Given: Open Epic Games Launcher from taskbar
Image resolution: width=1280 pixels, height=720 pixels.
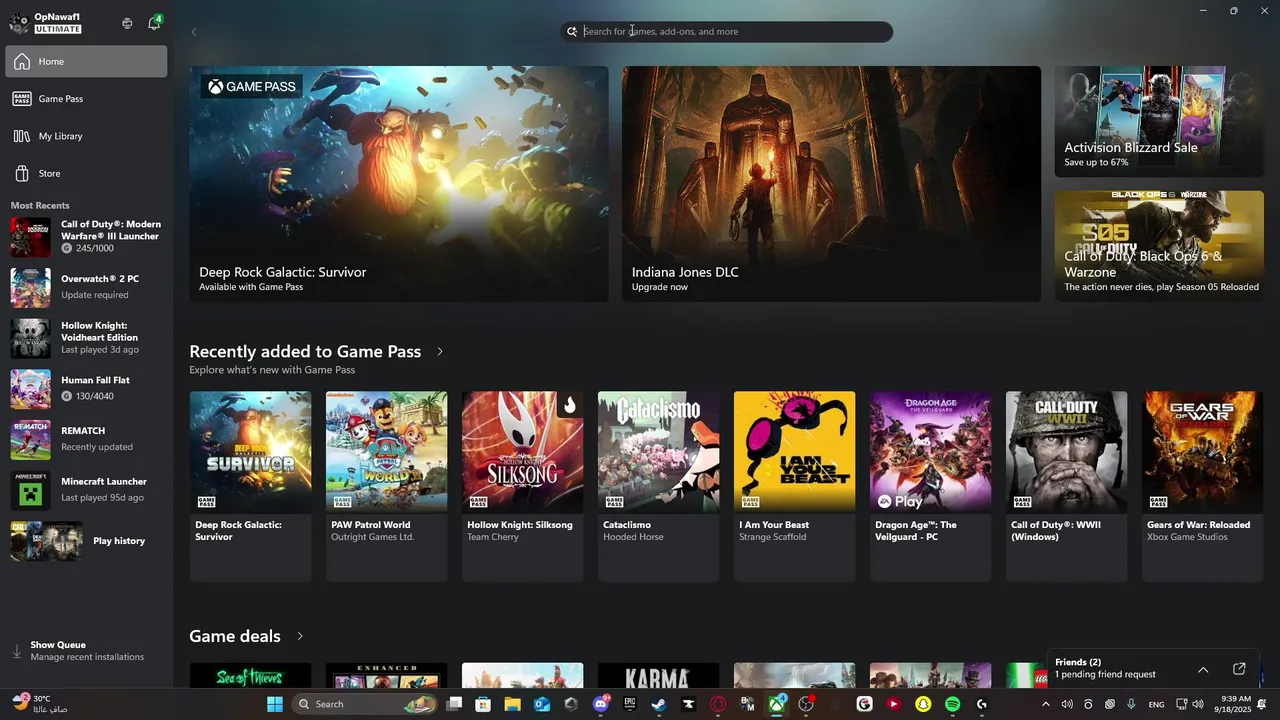Looking at the screenshot, I should (630, 704).
